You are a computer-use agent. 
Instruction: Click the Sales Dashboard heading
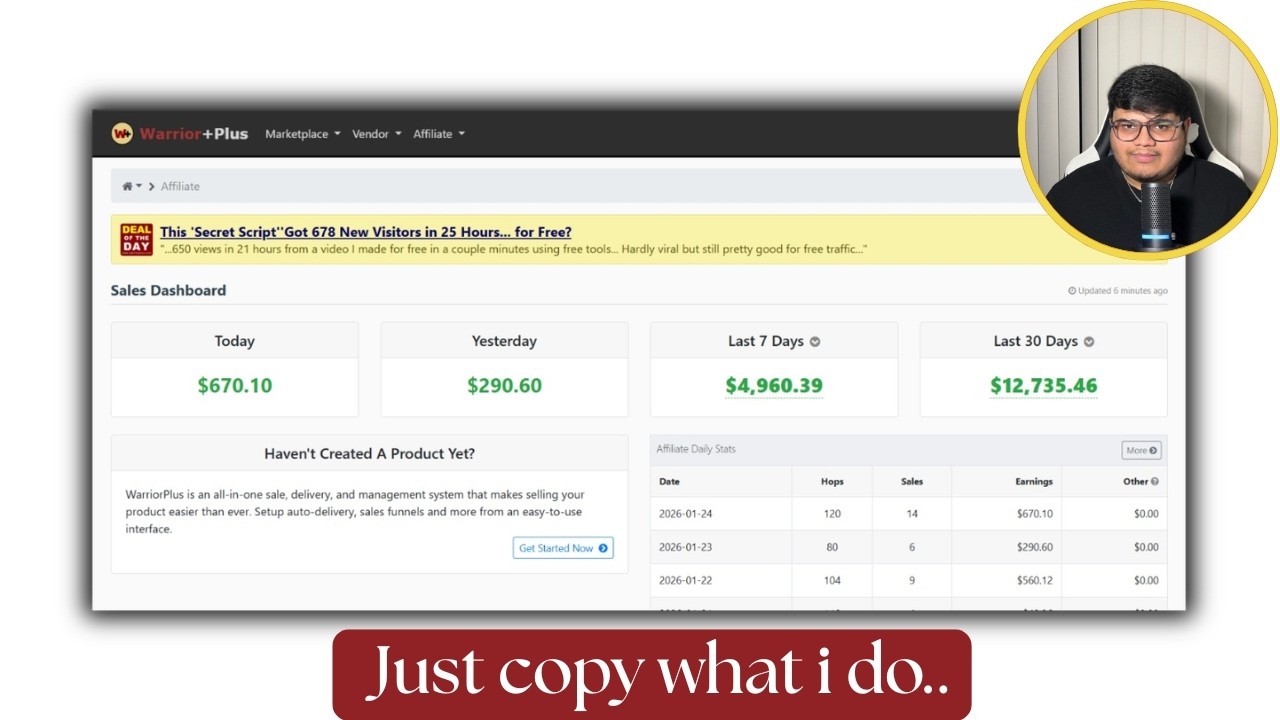tap(168, 291)
